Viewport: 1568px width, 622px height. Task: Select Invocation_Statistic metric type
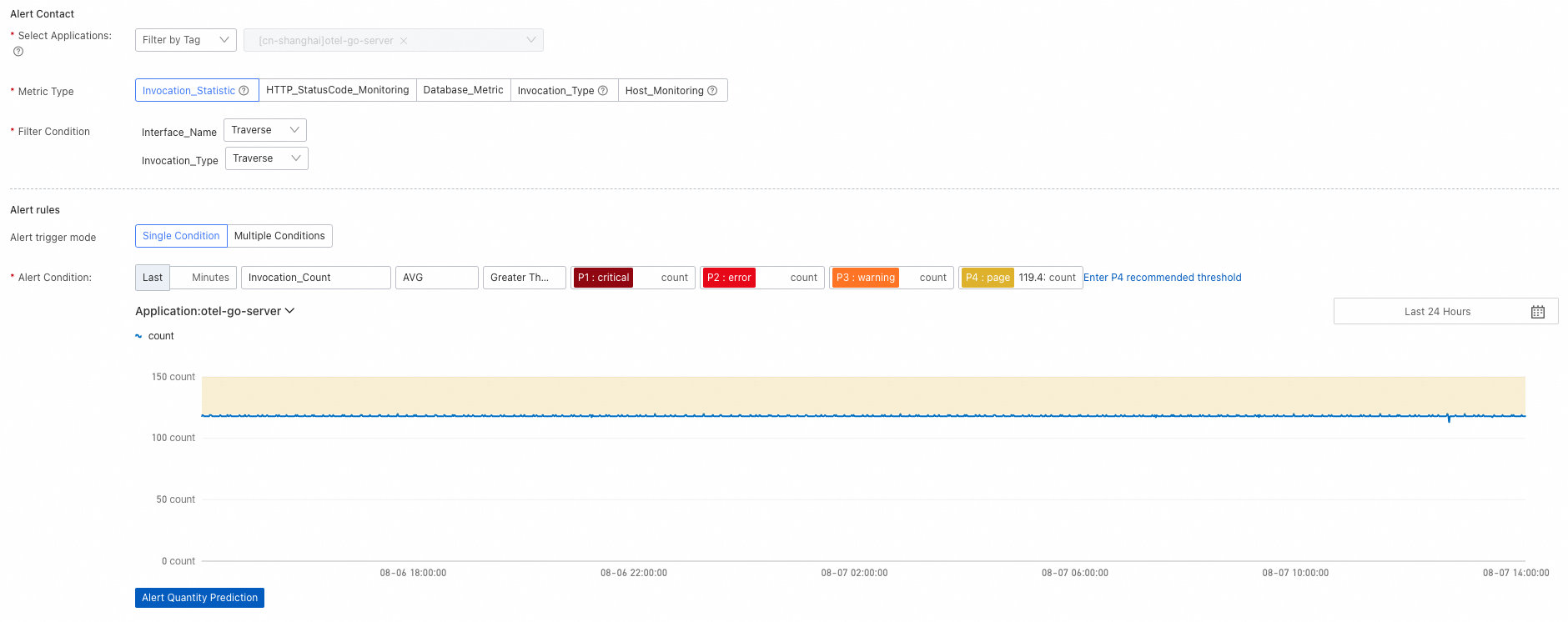coord(197,90)
